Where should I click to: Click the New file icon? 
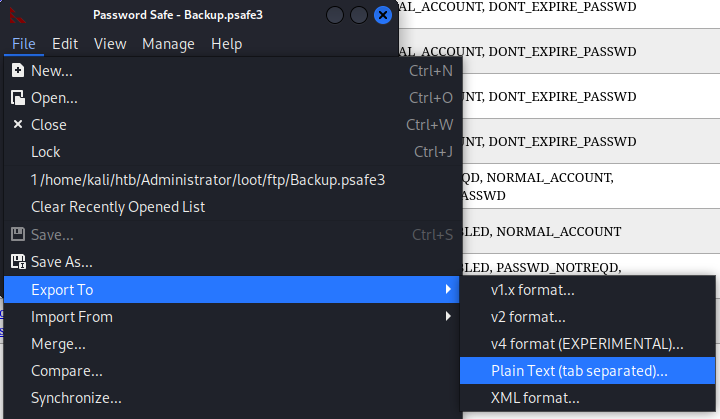[x=17, y=71]
